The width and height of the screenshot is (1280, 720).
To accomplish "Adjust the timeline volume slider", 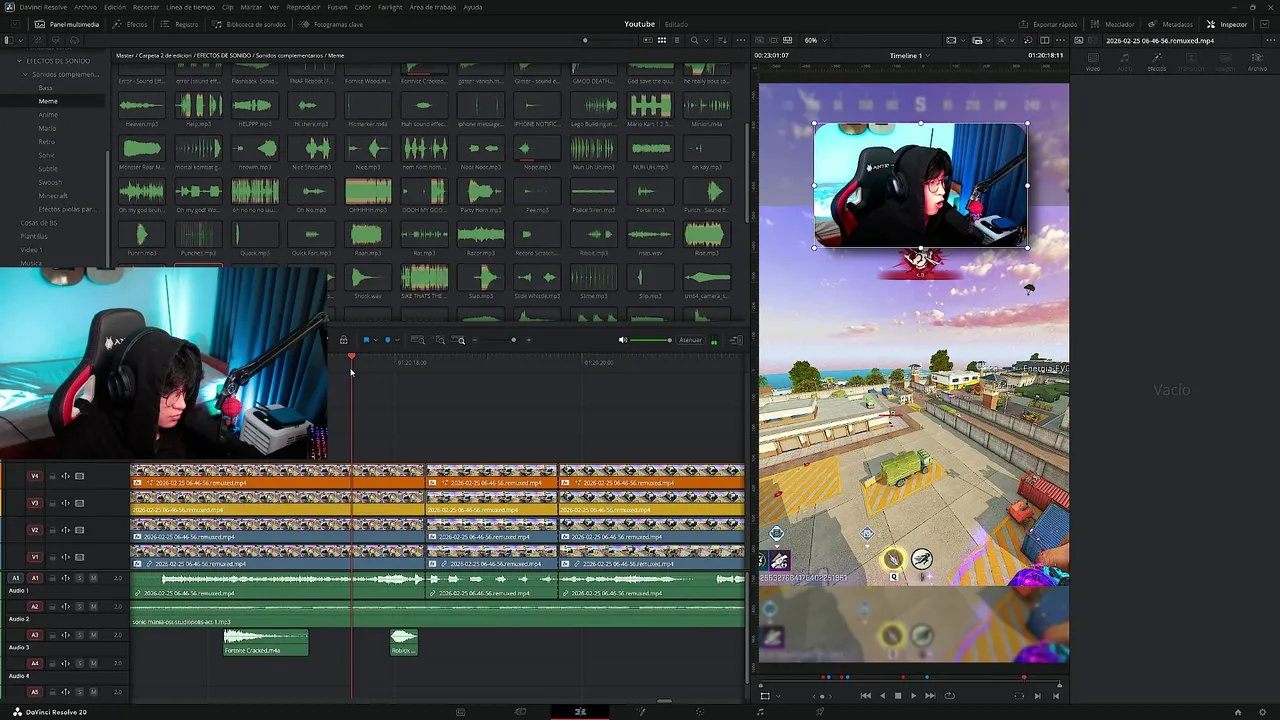I will pos(651,340).
